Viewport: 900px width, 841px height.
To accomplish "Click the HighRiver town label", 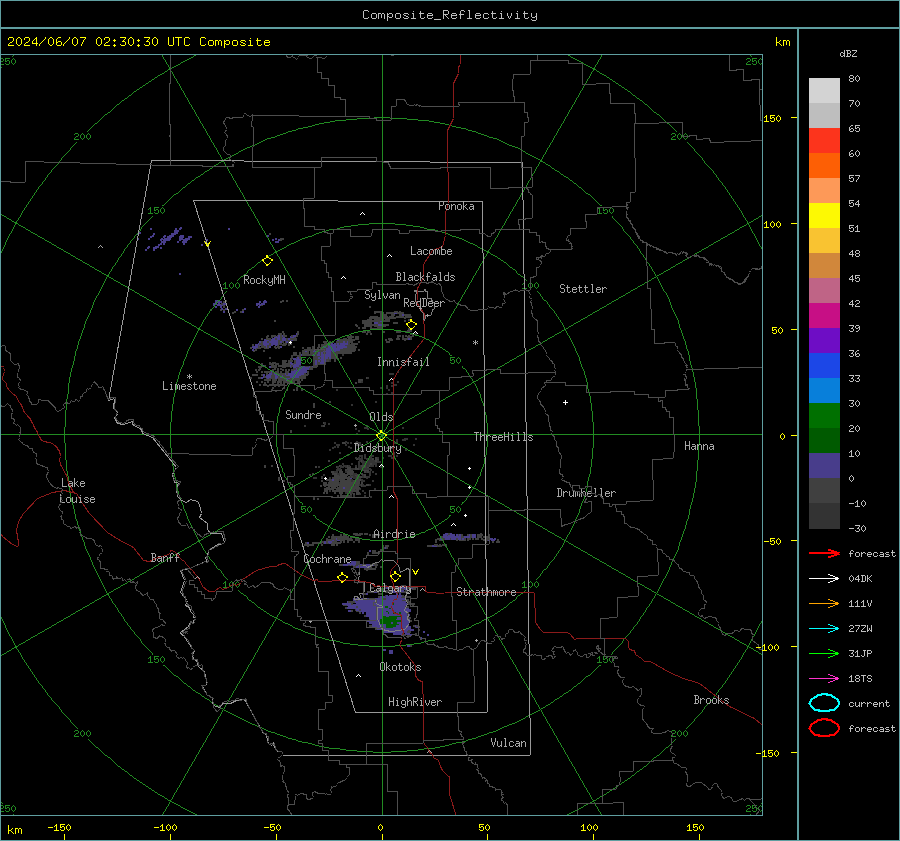I will (414, 702).
